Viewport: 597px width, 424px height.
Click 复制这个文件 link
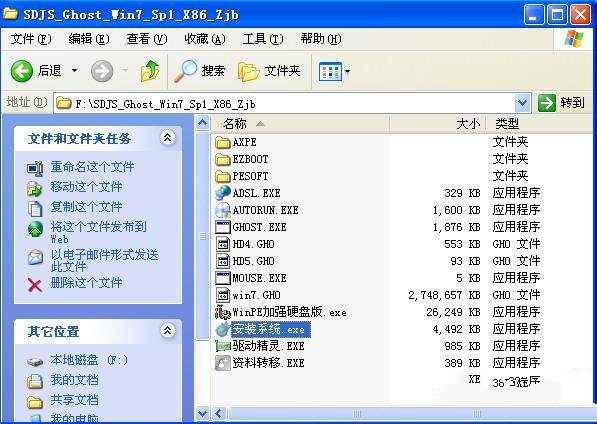pyautogui.click(x=86, y=207)
